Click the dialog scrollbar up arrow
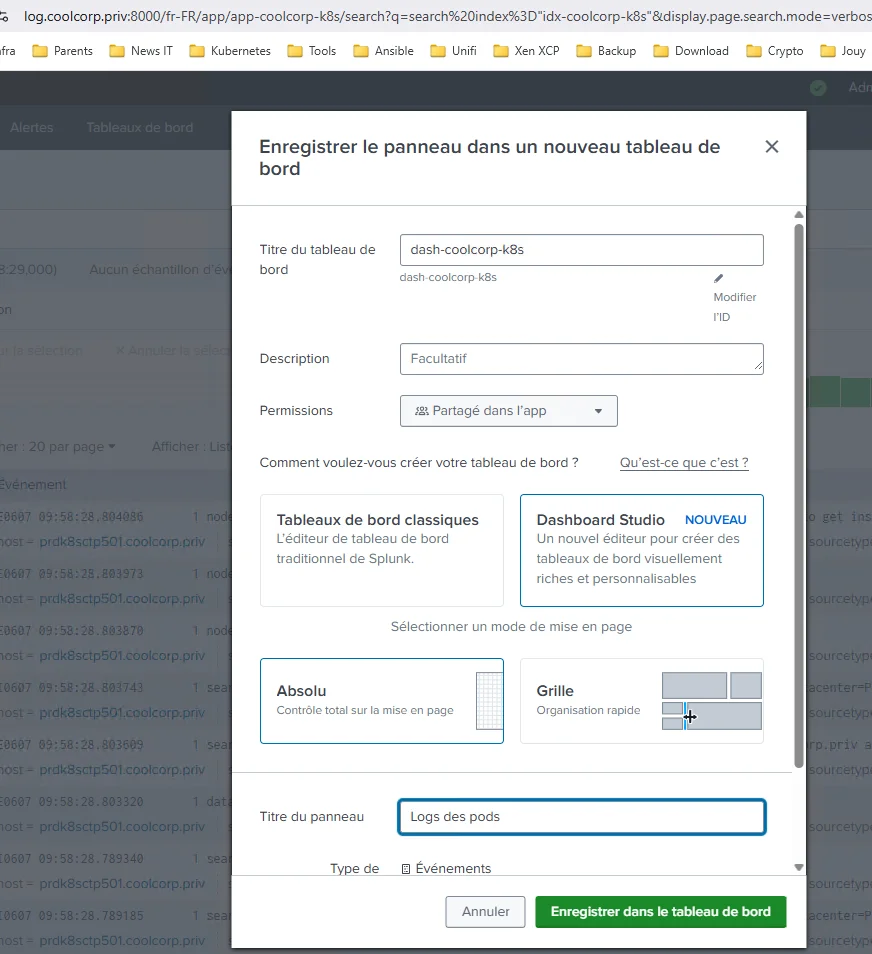This screenshot has height=954, width=872. [x=799, y=215]
